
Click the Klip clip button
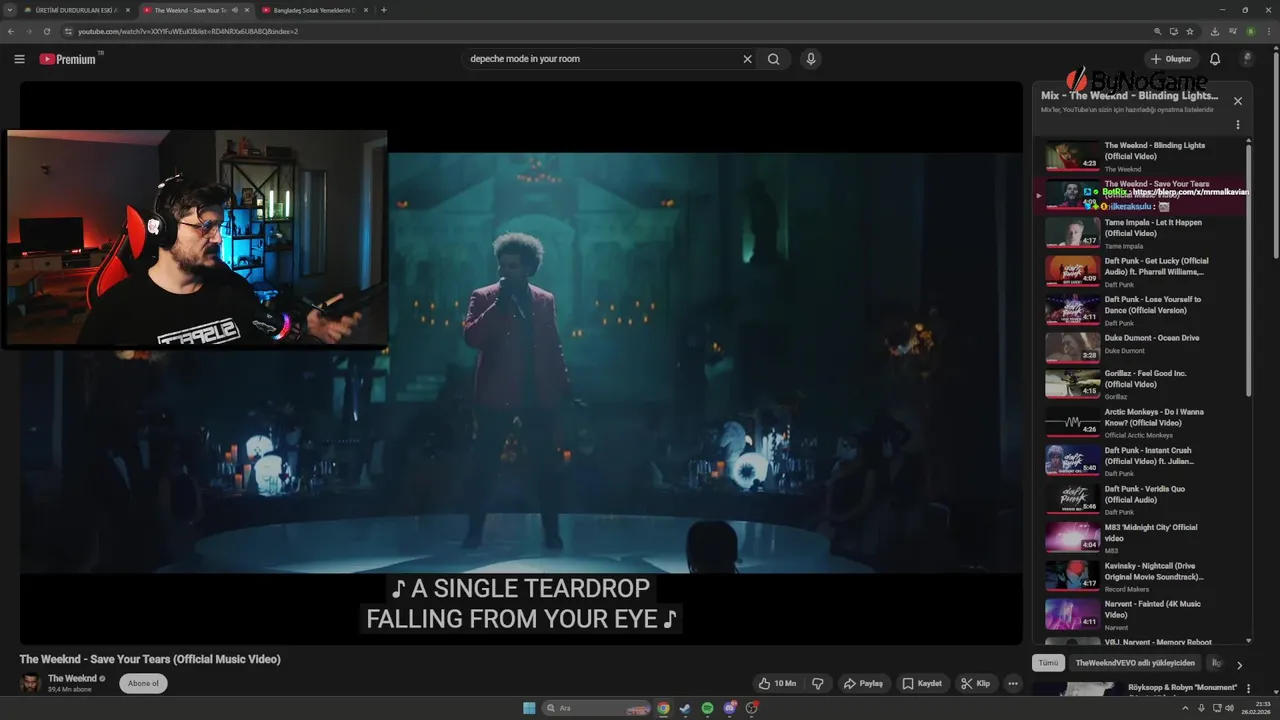[976, 684]
